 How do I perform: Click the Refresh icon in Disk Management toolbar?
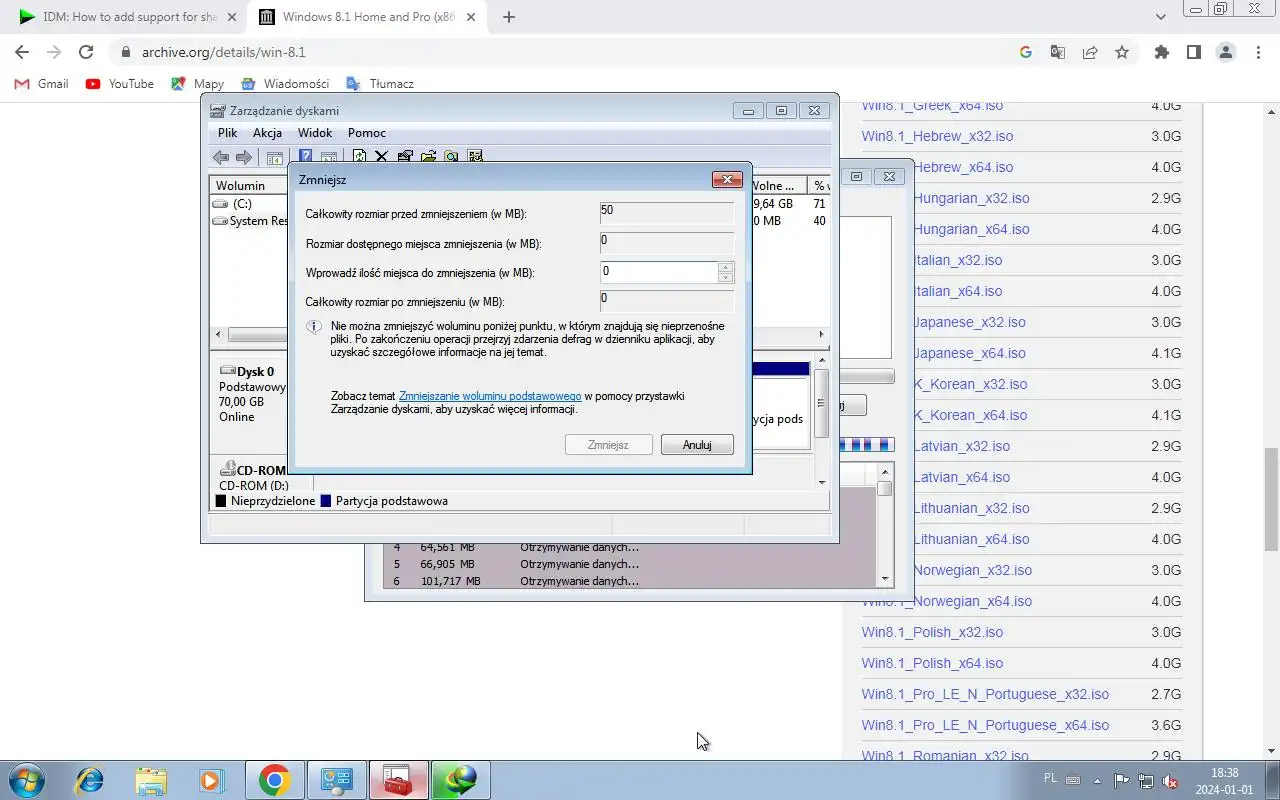coord(359,156)
